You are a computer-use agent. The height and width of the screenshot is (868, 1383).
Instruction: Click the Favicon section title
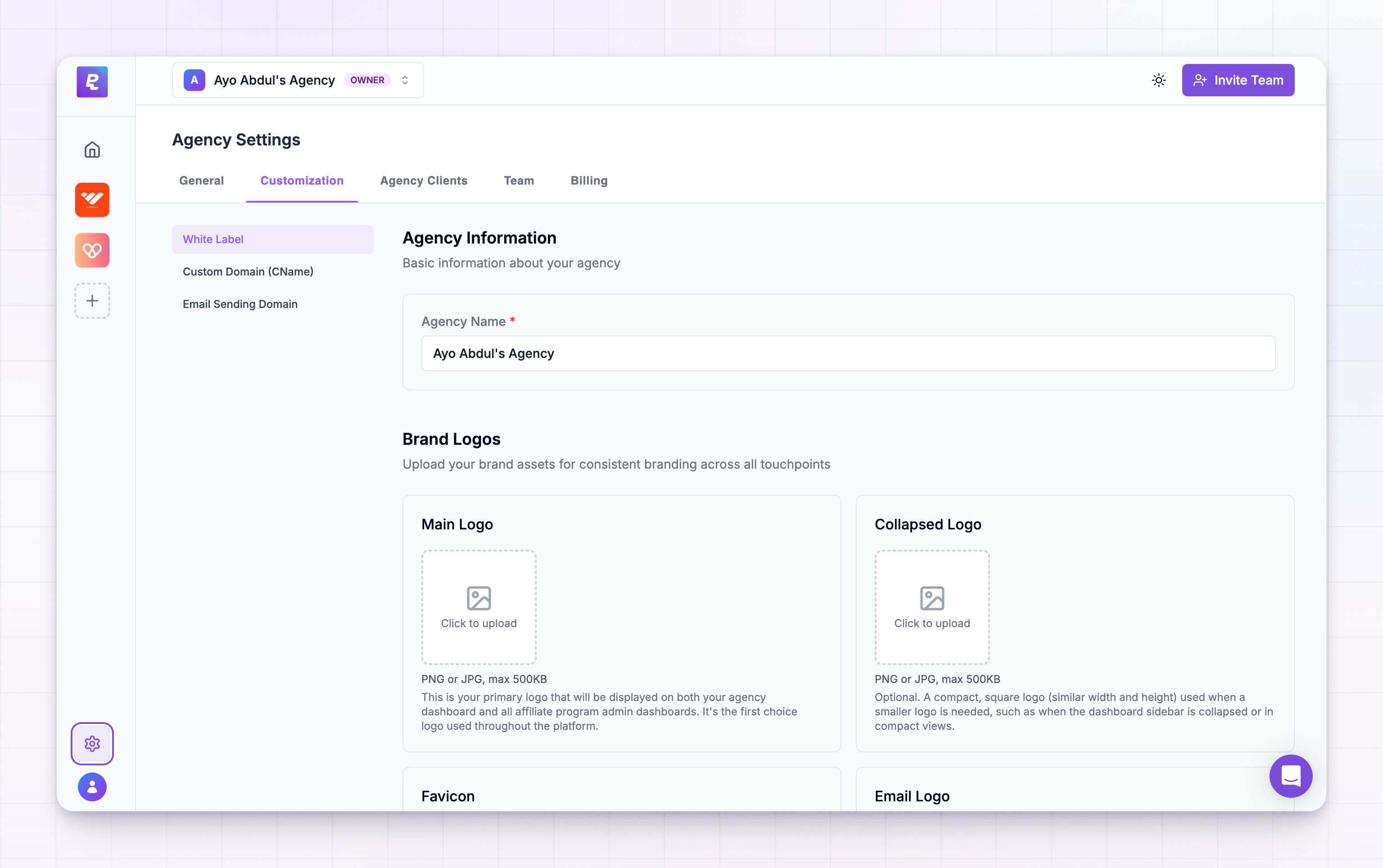tap(448, 796)
